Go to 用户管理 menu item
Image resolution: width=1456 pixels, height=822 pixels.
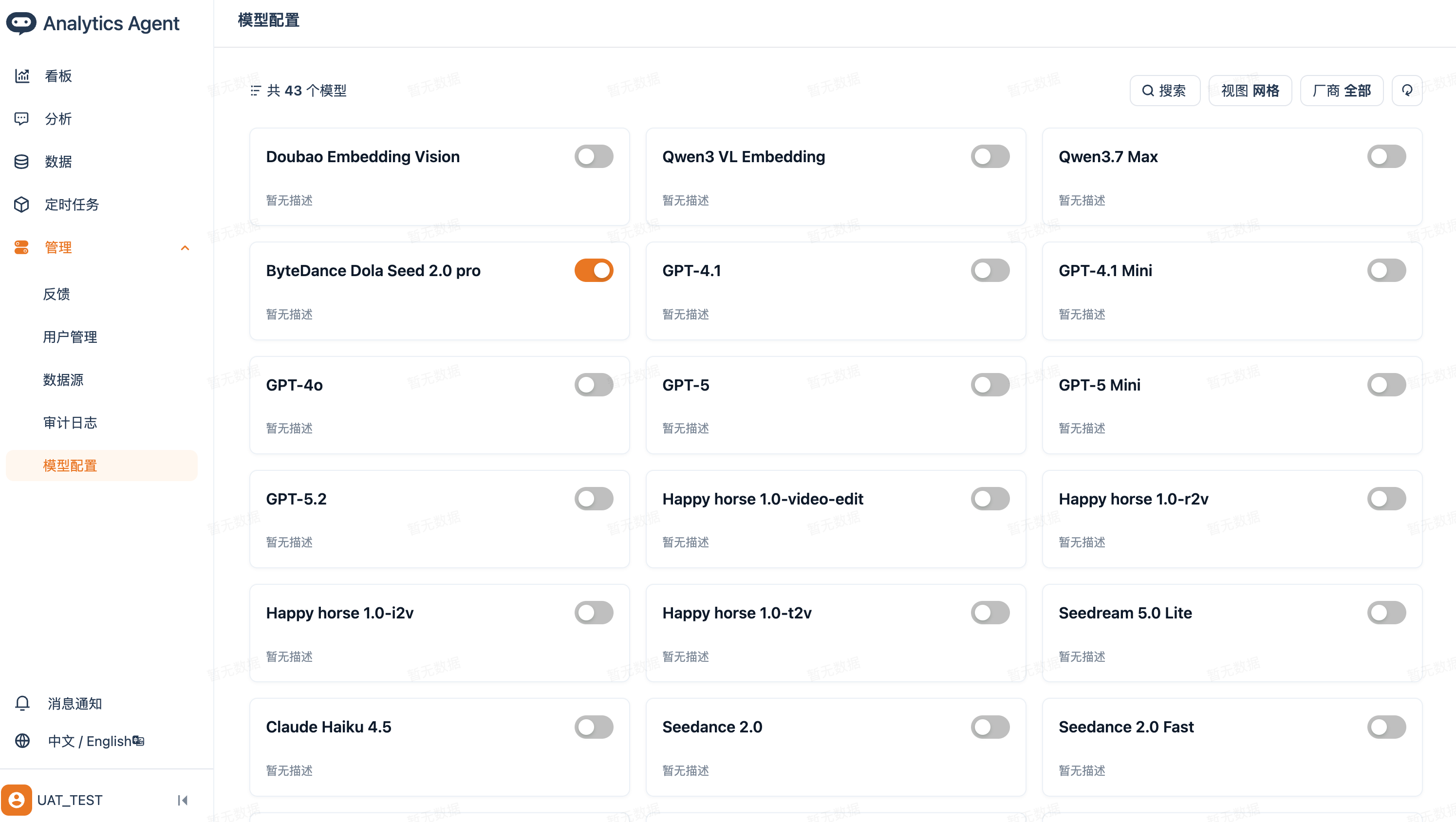click(x=70, y=337)
